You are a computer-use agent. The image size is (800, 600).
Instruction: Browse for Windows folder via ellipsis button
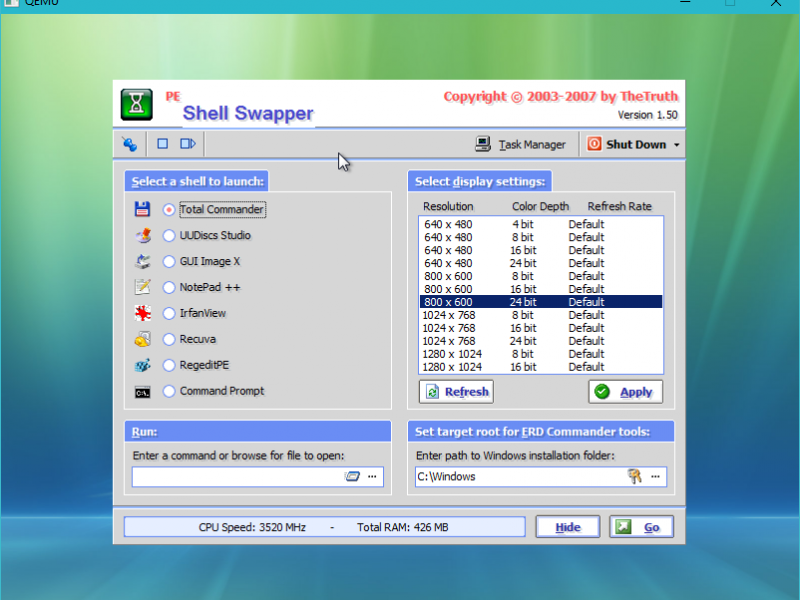[x=656, y=477]
